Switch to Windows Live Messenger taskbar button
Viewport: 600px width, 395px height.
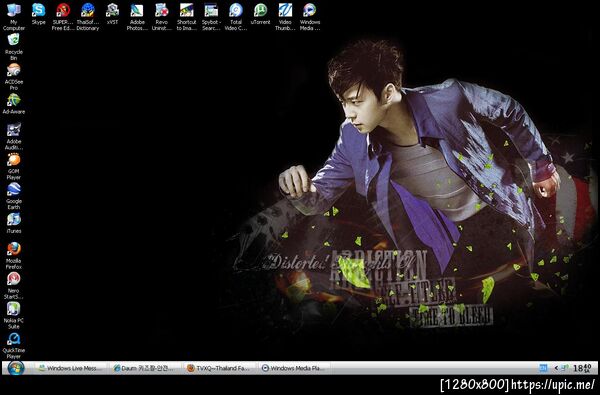(71, 368)
